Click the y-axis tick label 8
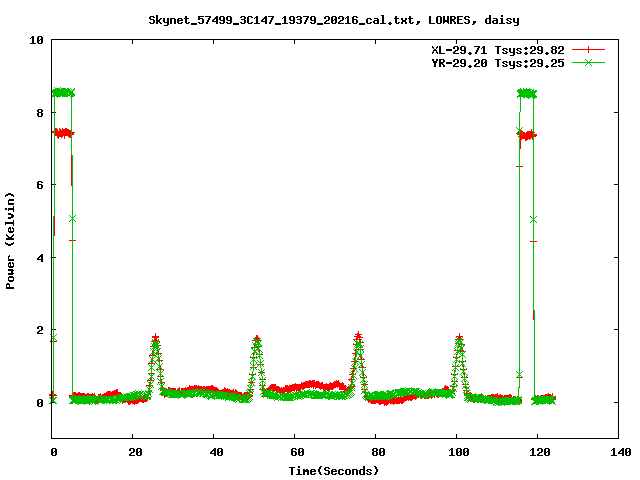640x480 pixels. (40, 113)
